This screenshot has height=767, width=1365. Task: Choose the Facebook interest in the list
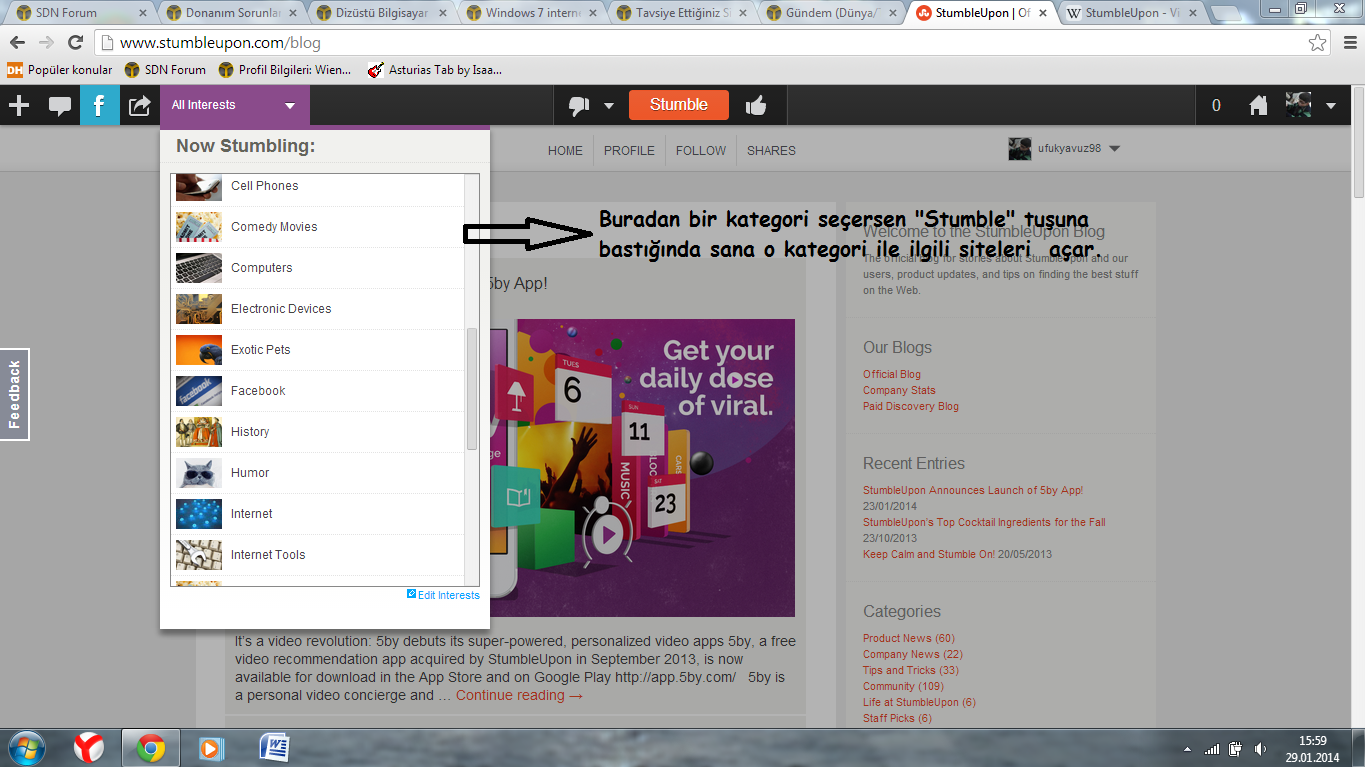[x=319, y=391]
